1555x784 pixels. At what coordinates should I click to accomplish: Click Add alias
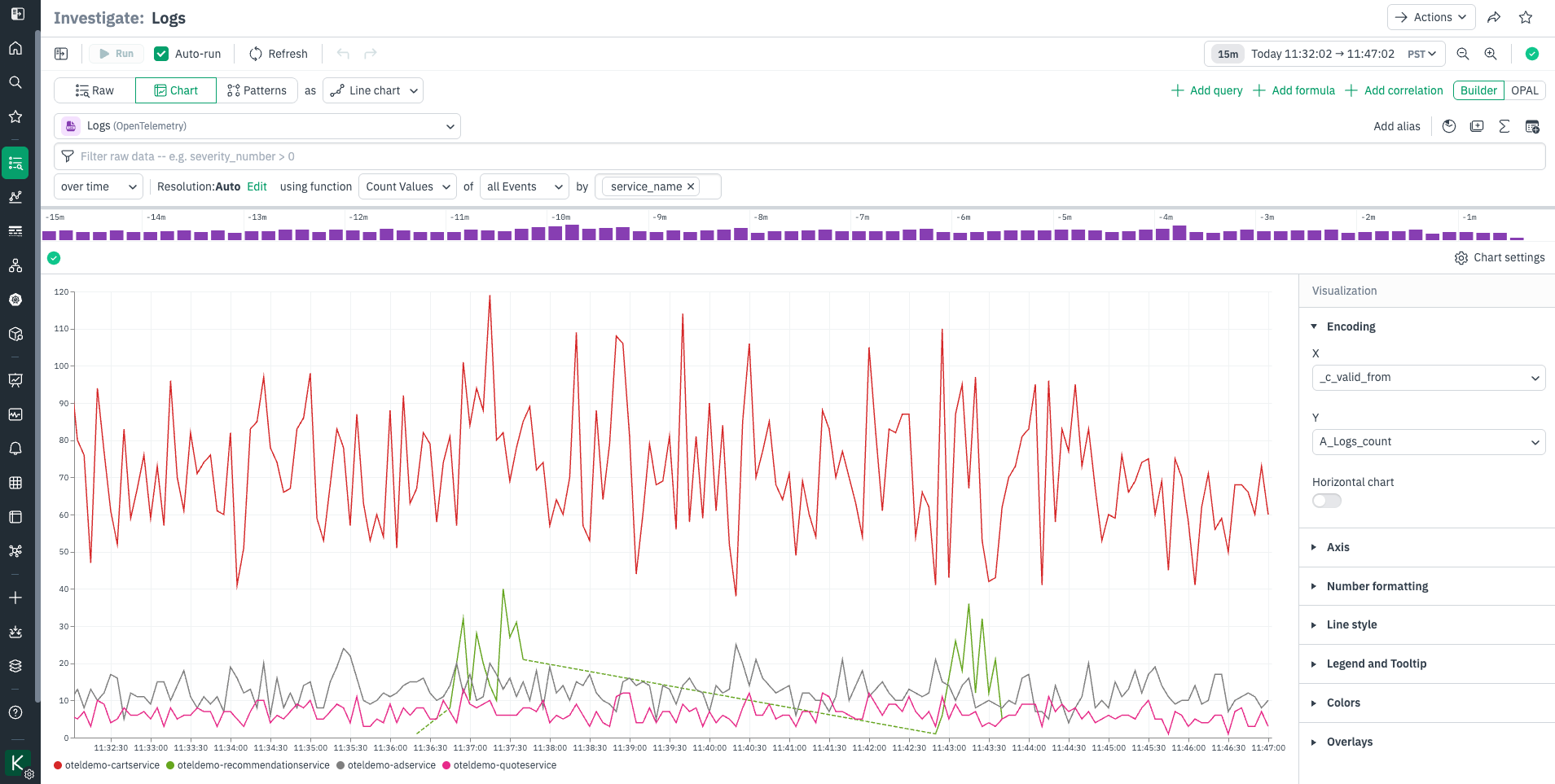[1396, 126]
